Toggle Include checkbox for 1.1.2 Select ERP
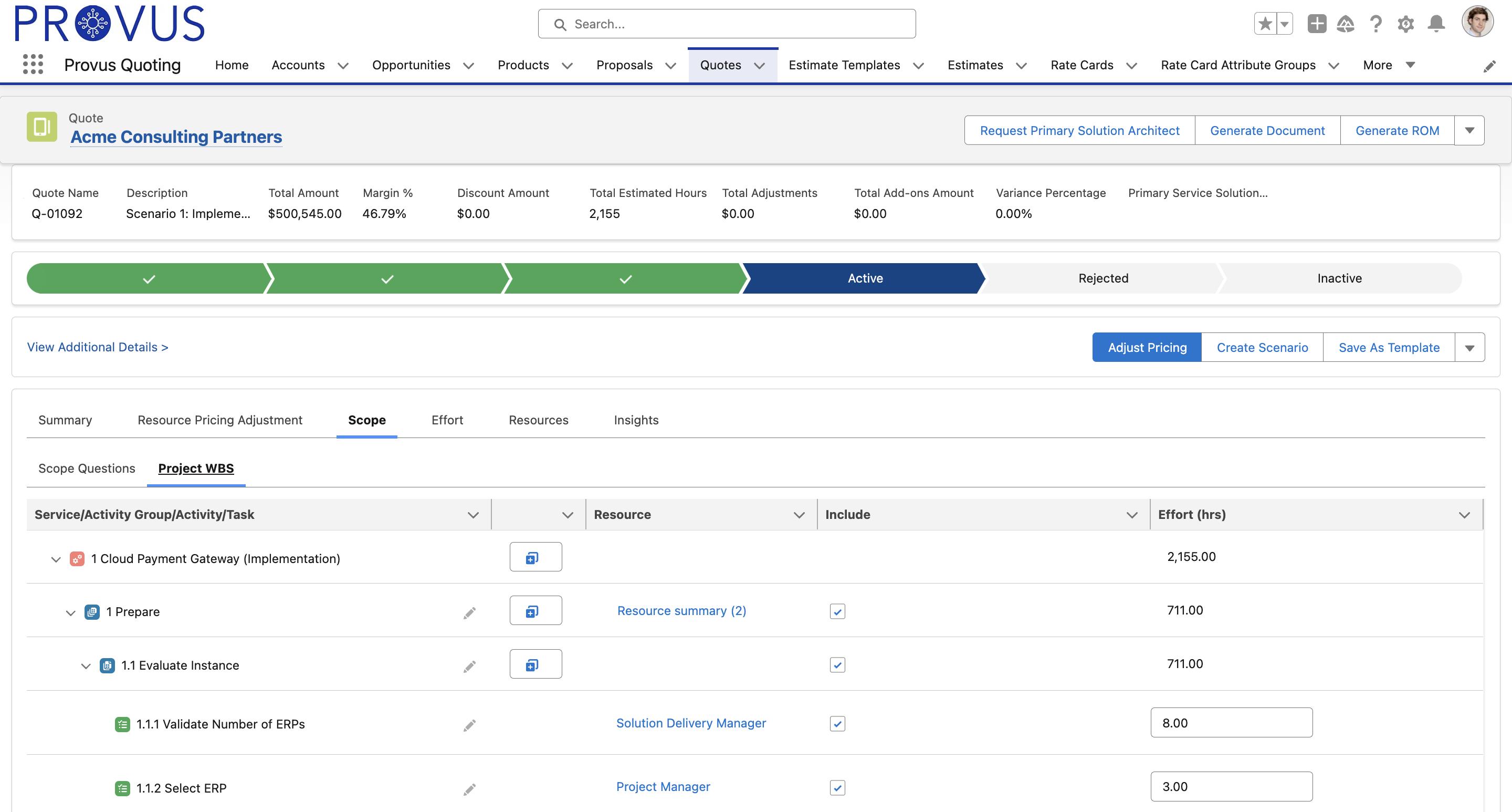Viewport: 1512px width, 812px height. (837, 787)
